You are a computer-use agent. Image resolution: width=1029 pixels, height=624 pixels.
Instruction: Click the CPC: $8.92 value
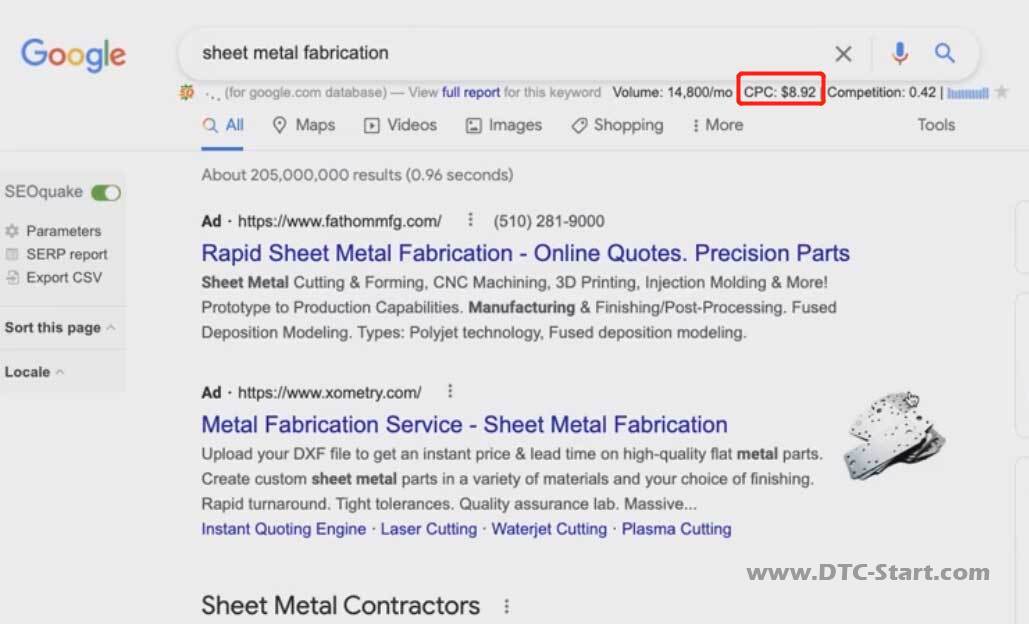click(x=780, y=93)
